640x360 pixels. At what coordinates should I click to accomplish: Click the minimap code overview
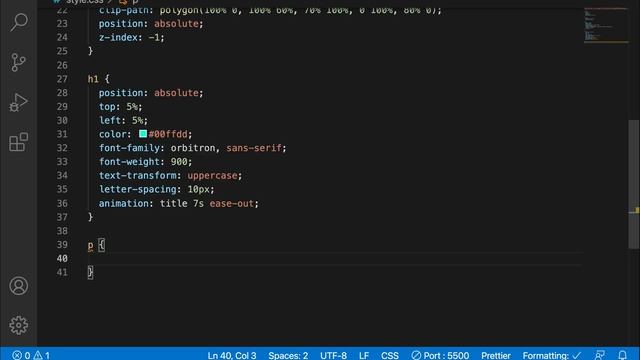pyautogui.click(x=606, y=25)
